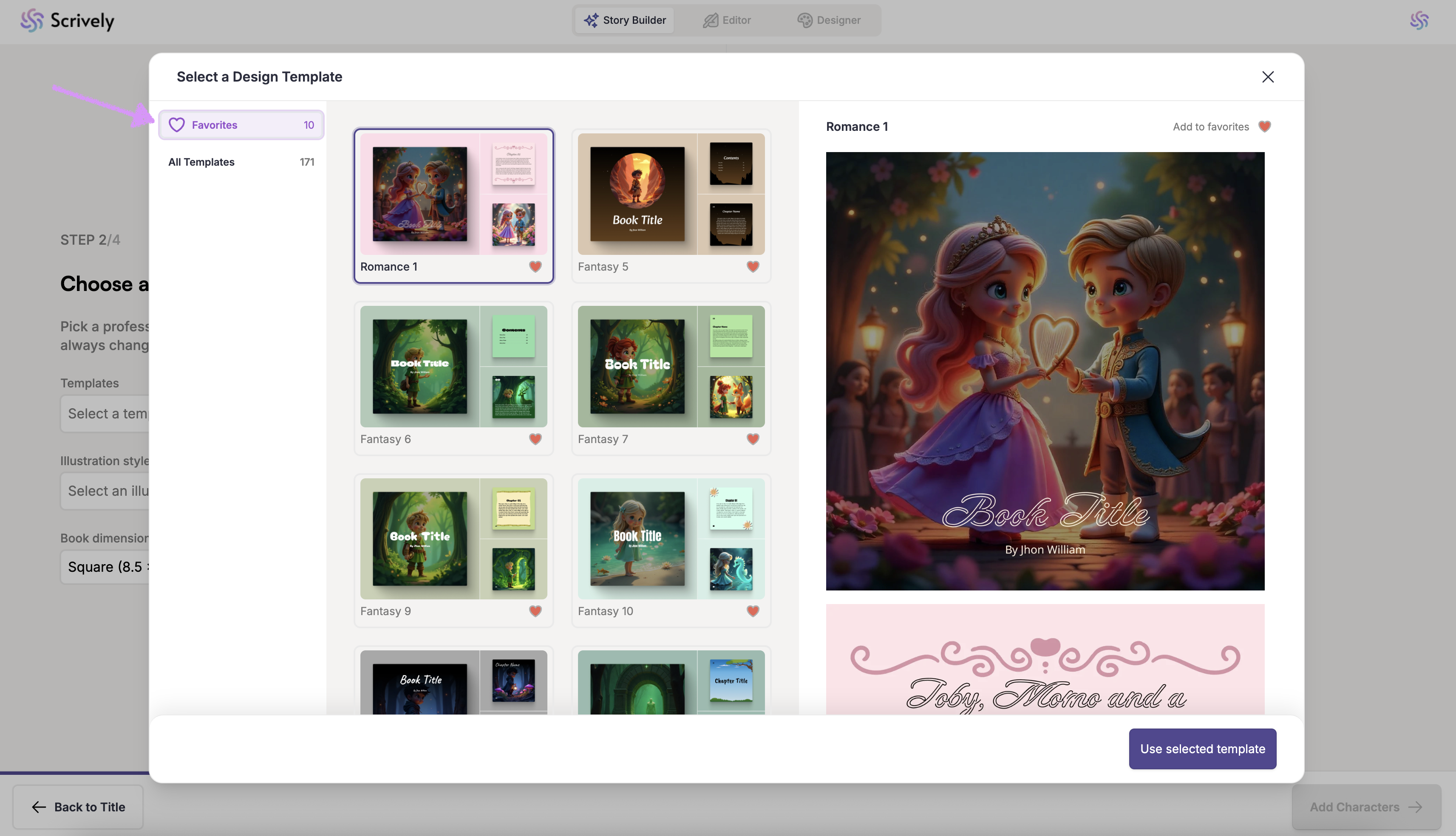The height and width of the screenshot is (836, 1456).
Task: Toggle Add to favorites heart for Romance 1
Action: tap(1264, 126)
